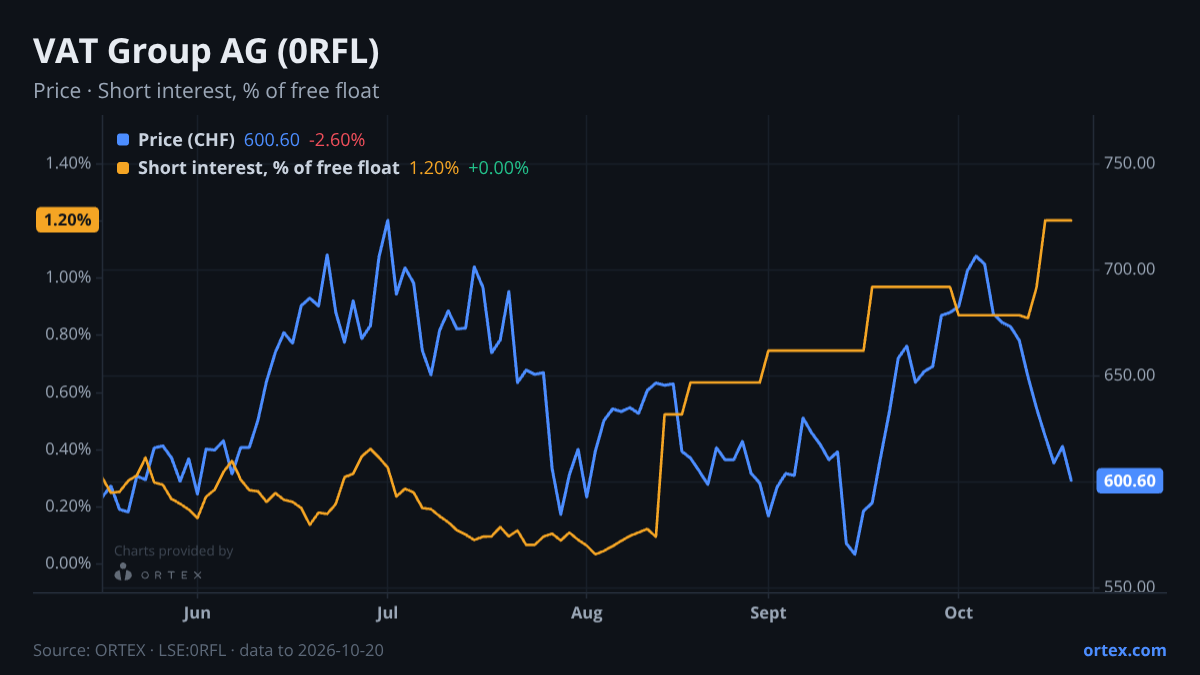Click the +0.00% short interest change value
1200x675 pixels.
coord(498,168)
